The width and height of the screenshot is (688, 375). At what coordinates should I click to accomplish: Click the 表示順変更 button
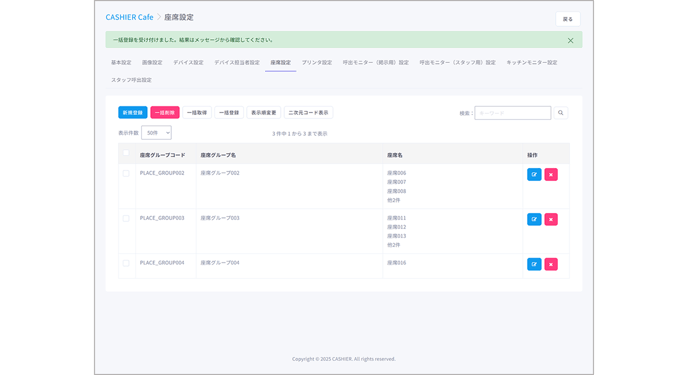click(x=264, y=113)
